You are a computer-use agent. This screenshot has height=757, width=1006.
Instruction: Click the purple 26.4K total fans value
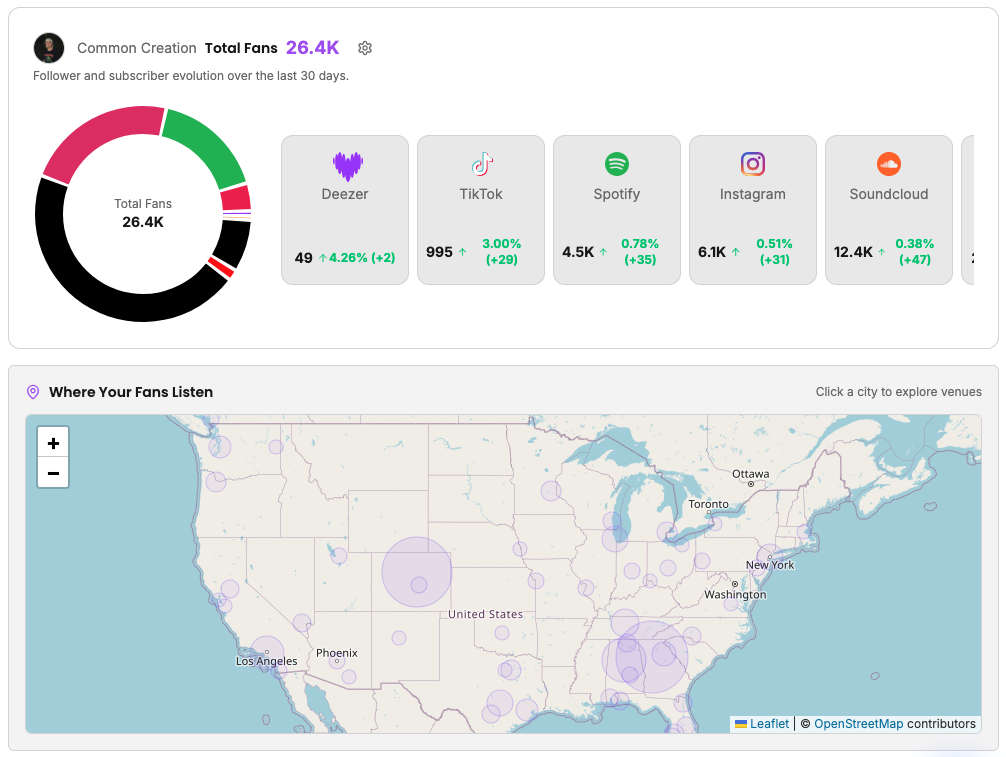(x=312, y=47)
